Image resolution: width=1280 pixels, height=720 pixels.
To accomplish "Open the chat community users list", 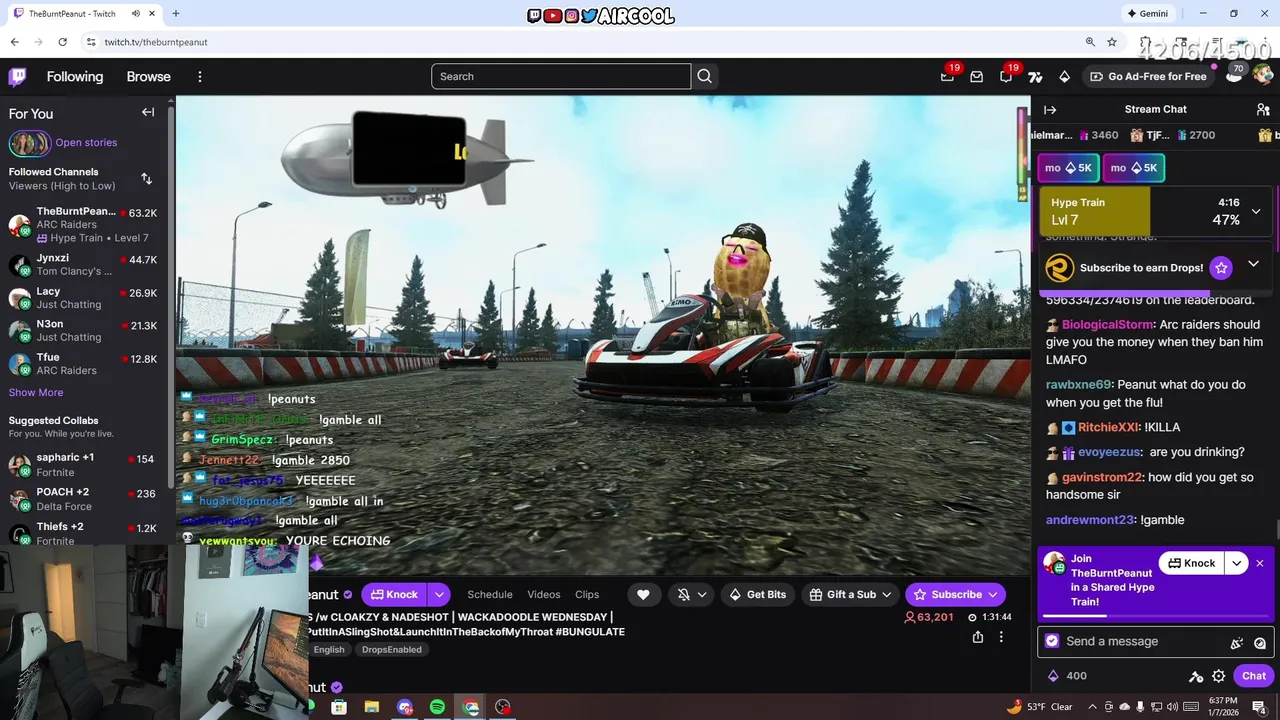I will (1263, 110).
